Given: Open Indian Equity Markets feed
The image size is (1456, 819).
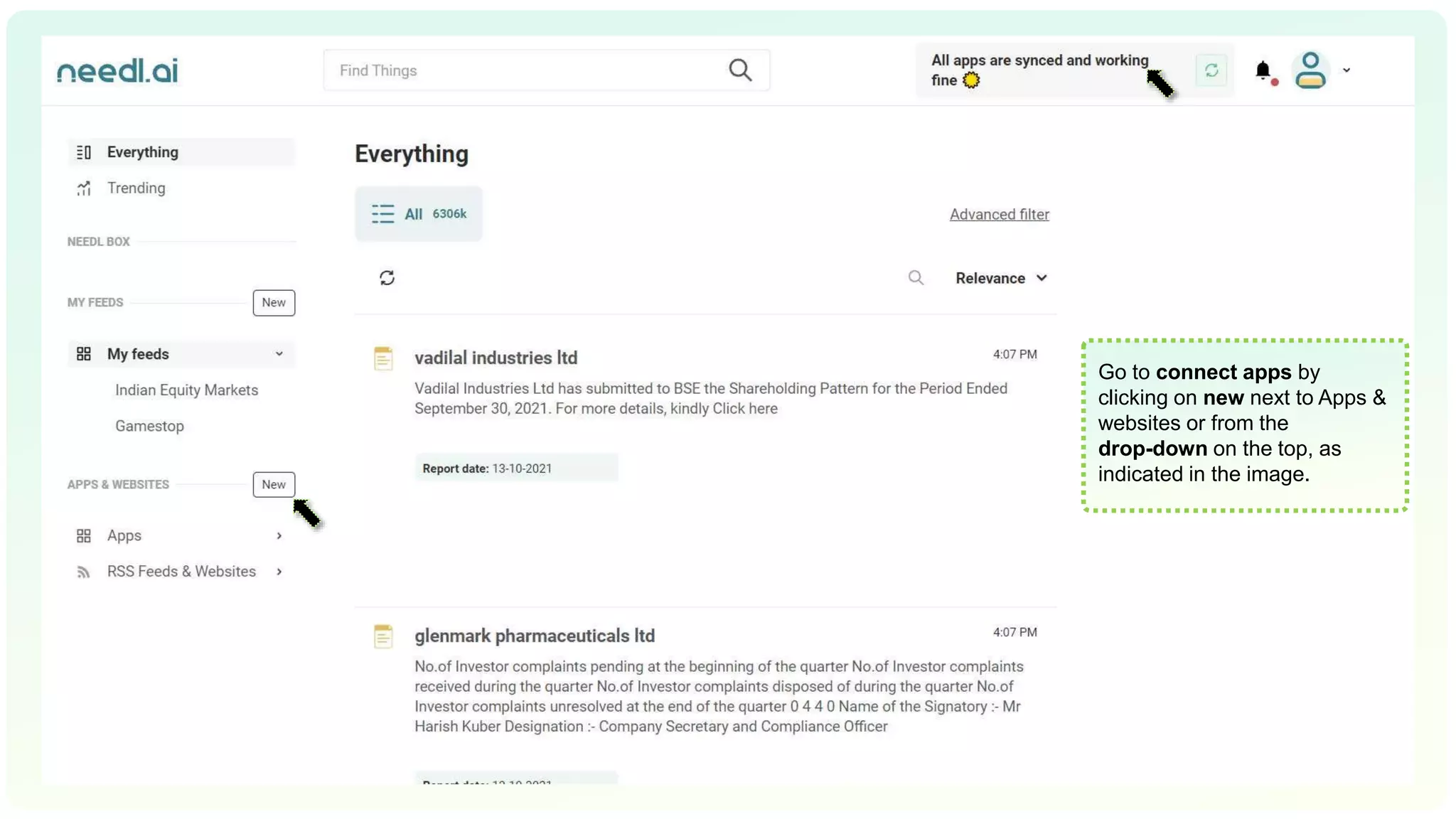Looking at the screenshot, I should pos(187,390).
